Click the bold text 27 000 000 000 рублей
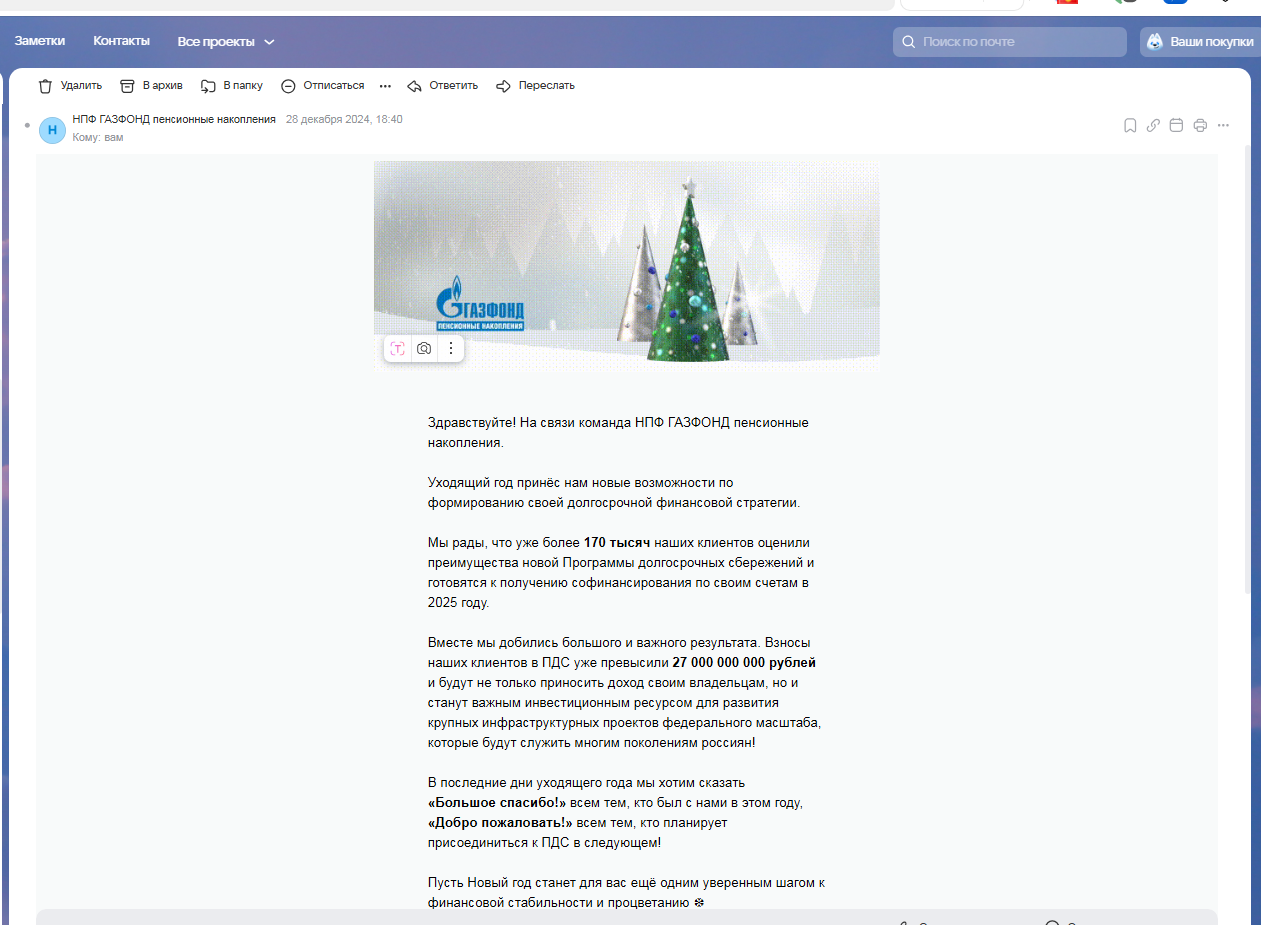1261x925 pixels. (744, 663)
